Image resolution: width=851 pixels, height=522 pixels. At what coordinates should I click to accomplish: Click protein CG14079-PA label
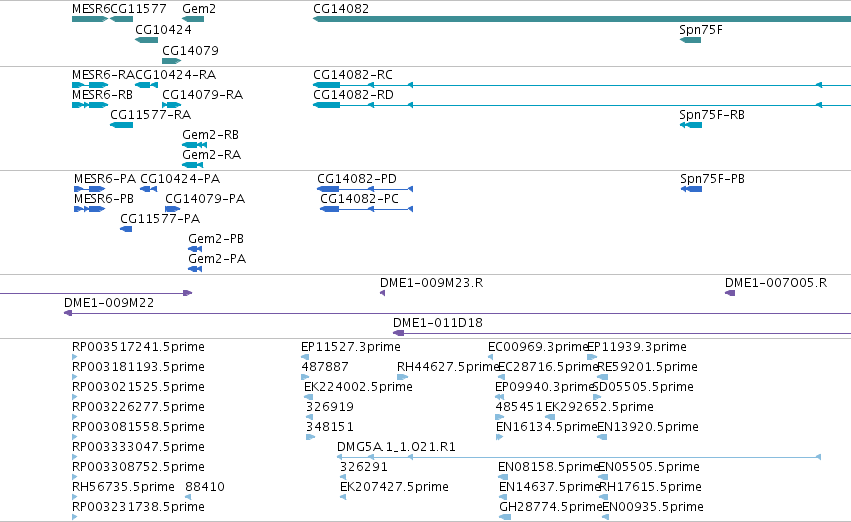[x=205, y=199]
